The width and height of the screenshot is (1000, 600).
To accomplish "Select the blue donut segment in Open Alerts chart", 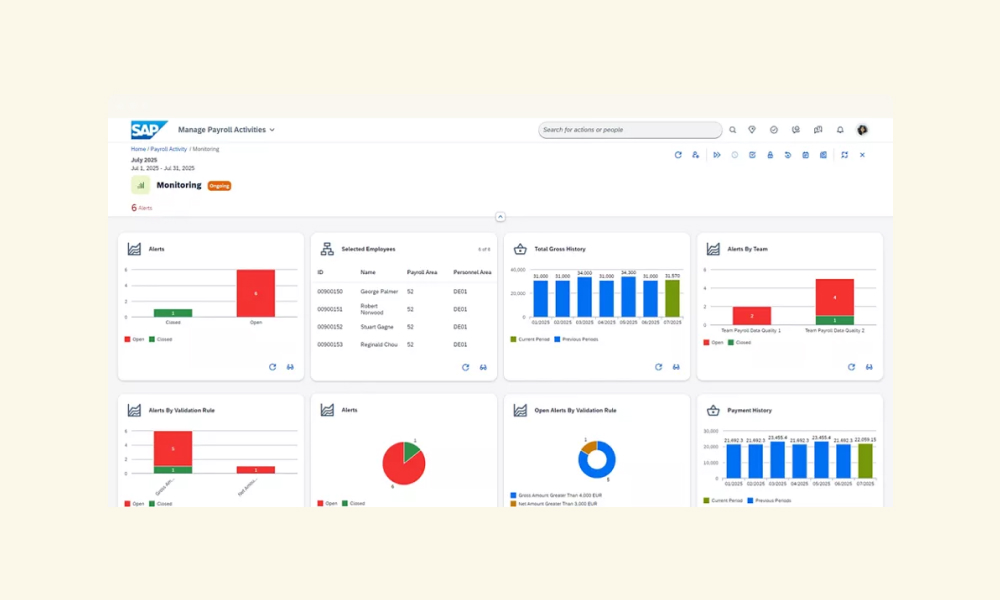I will pos(609,469).
